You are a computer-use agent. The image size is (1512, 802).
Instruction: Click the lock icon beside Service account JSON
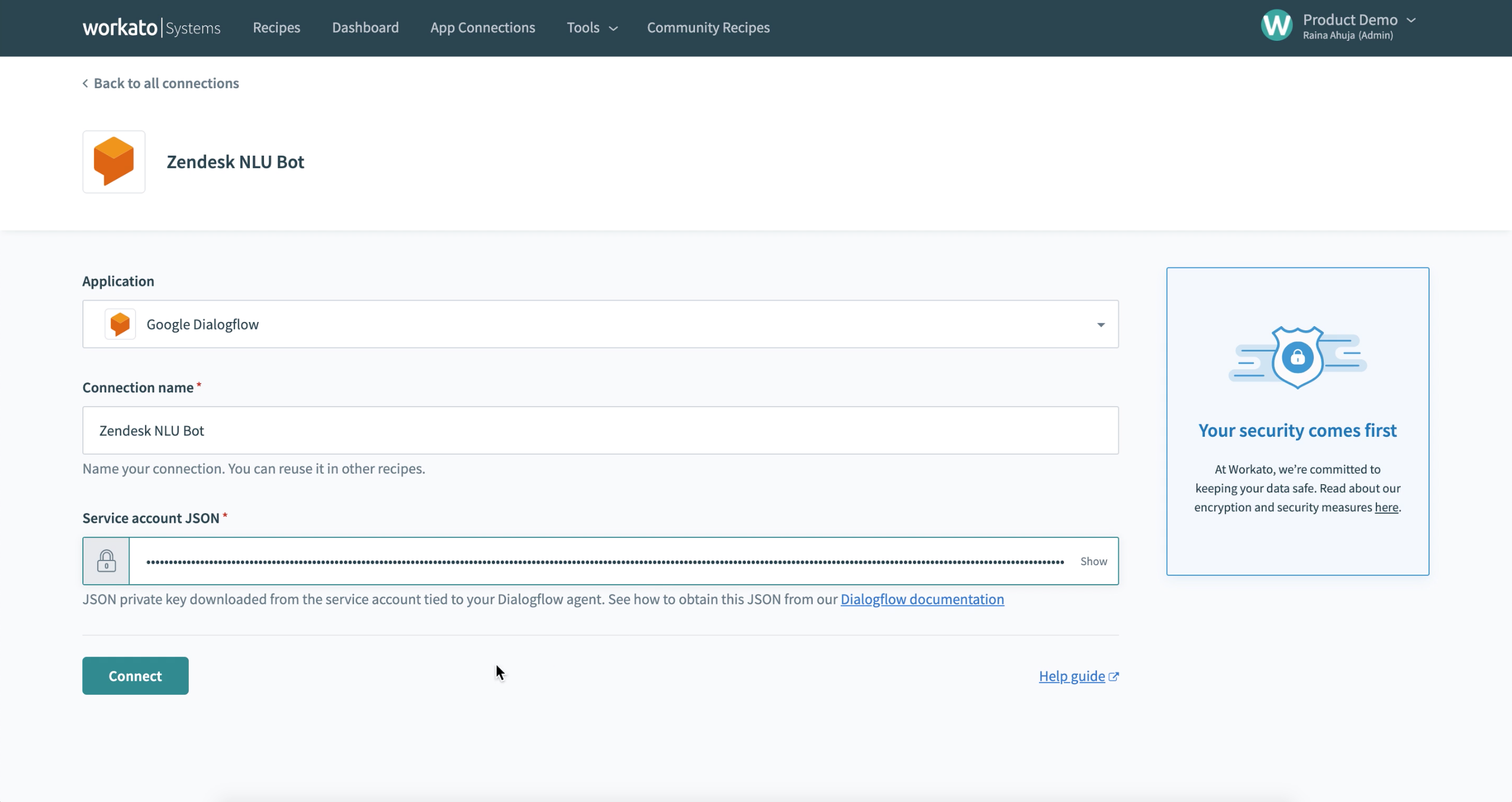[106, 561]
